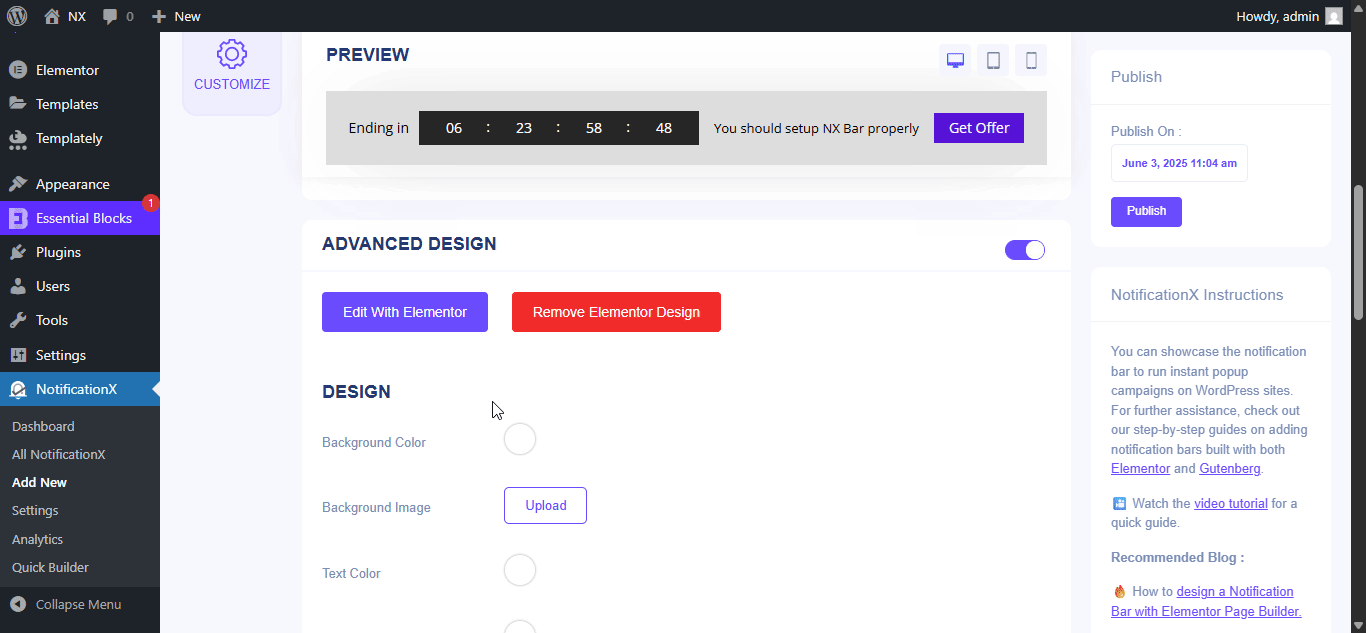Open the Tools menu

pyautogui.click(x=80, y=320)
